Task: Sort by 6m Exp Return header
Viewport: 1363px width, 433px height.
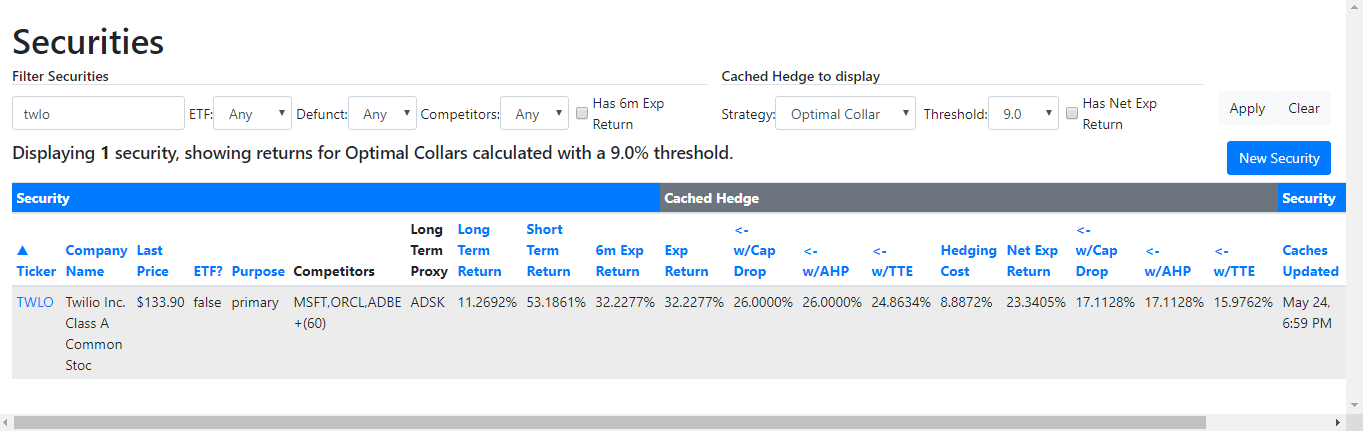Action: pos(618,261)
